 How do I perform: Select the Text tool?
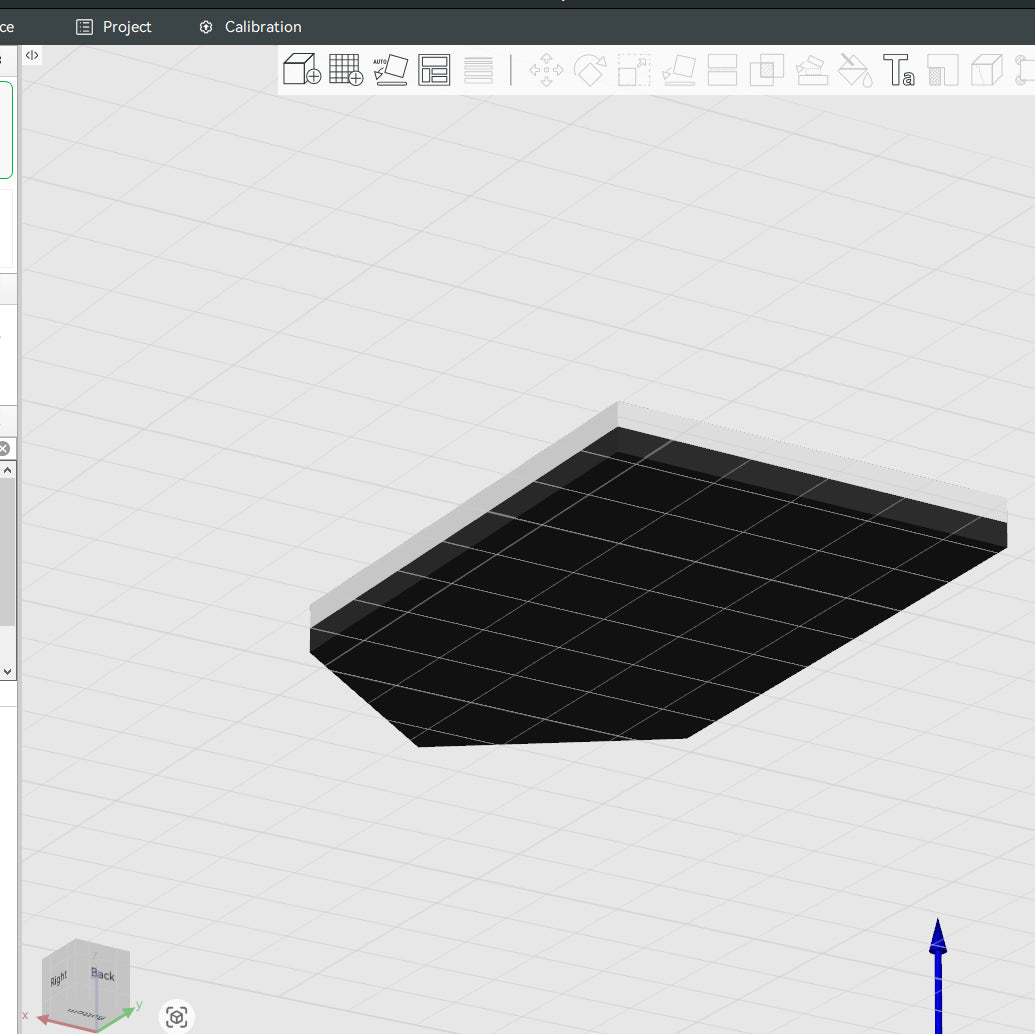(898, 70)
